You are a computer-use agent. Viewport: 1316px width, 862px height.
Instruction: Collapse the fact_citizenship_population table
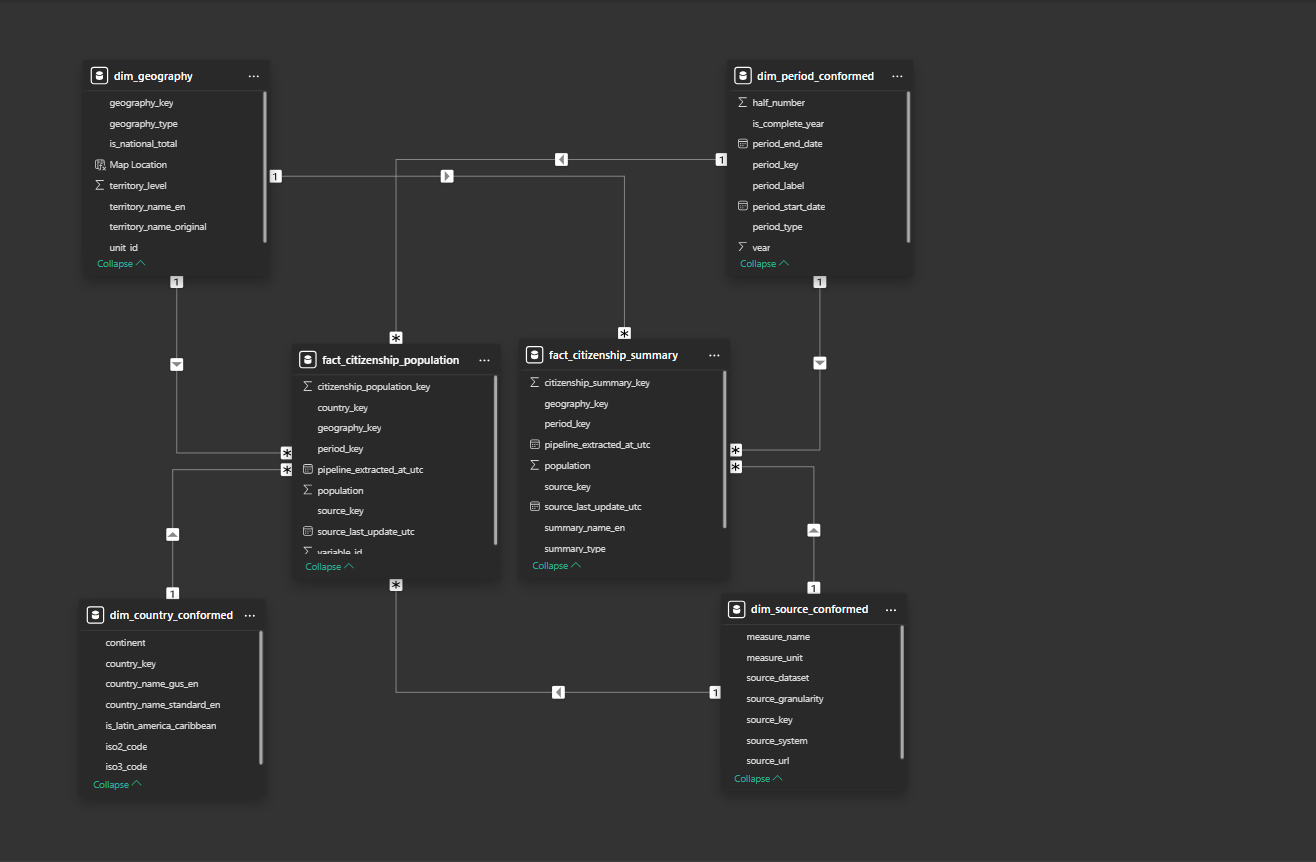[329, 567]
